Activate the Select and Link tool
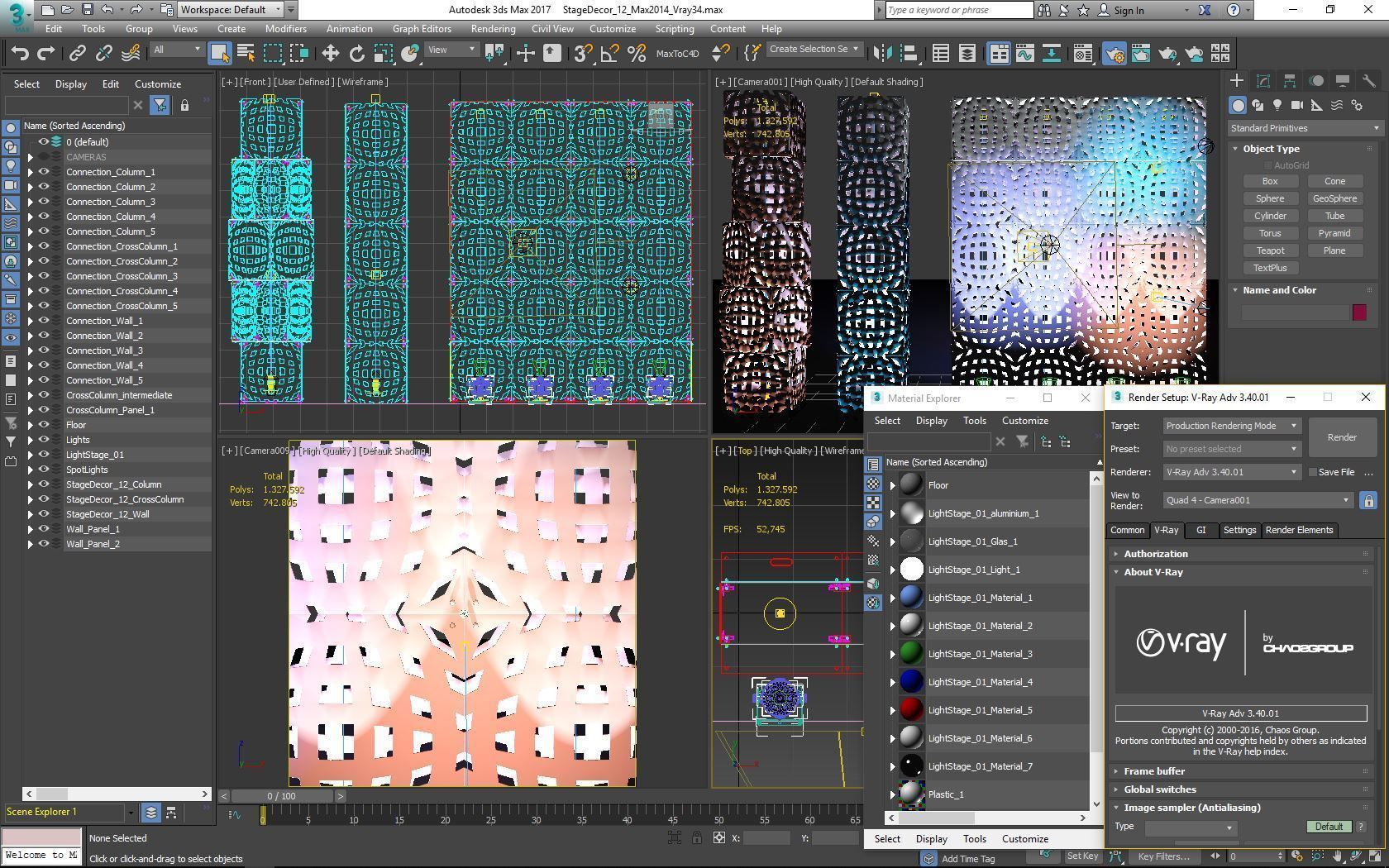1389x868 pixels. click(78, 54)
